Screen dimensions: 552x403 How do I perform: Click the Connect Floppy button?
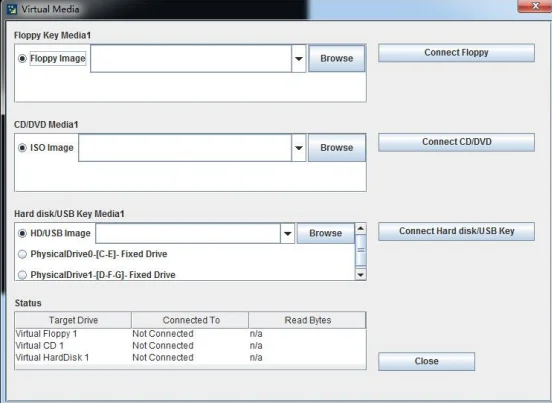456,53
